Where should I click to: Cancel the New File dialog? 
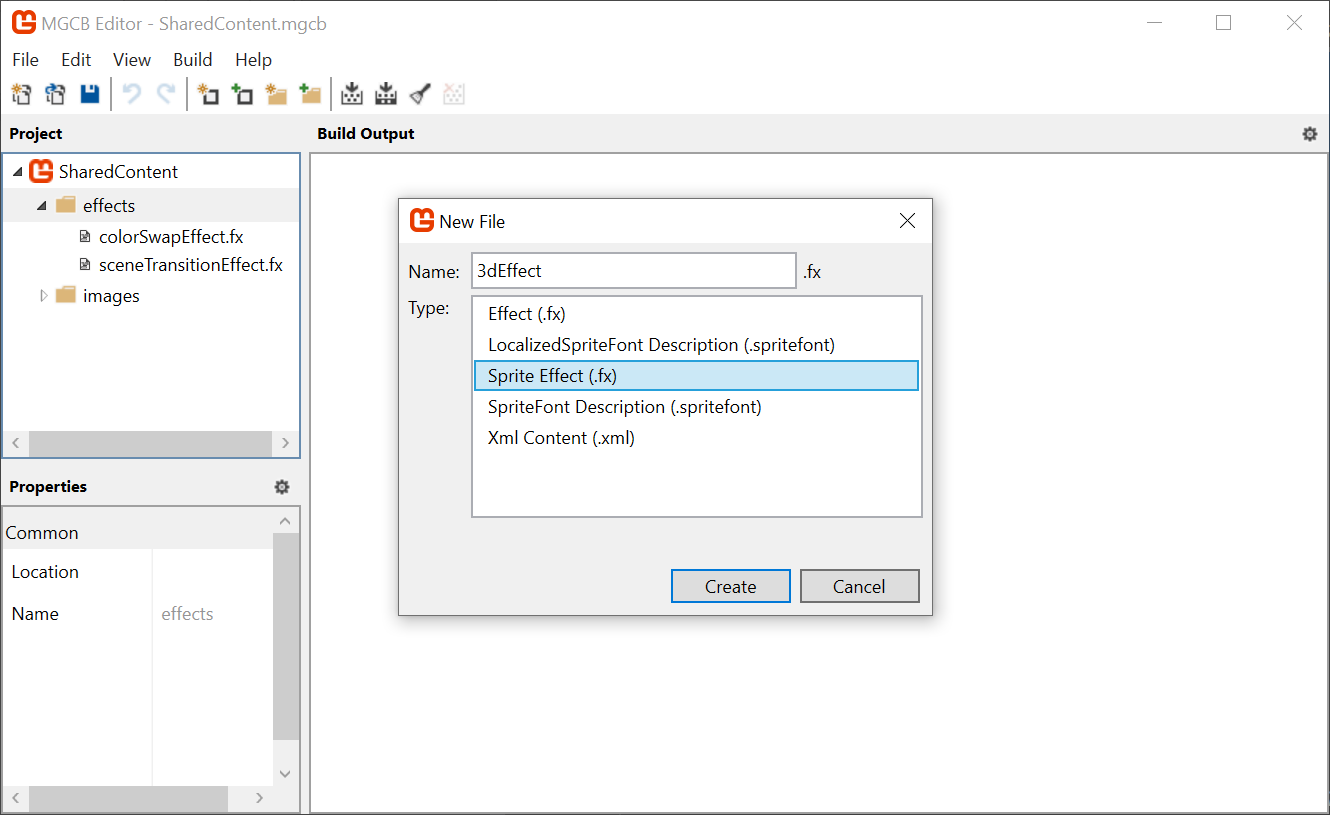click(x=859, y=585)
